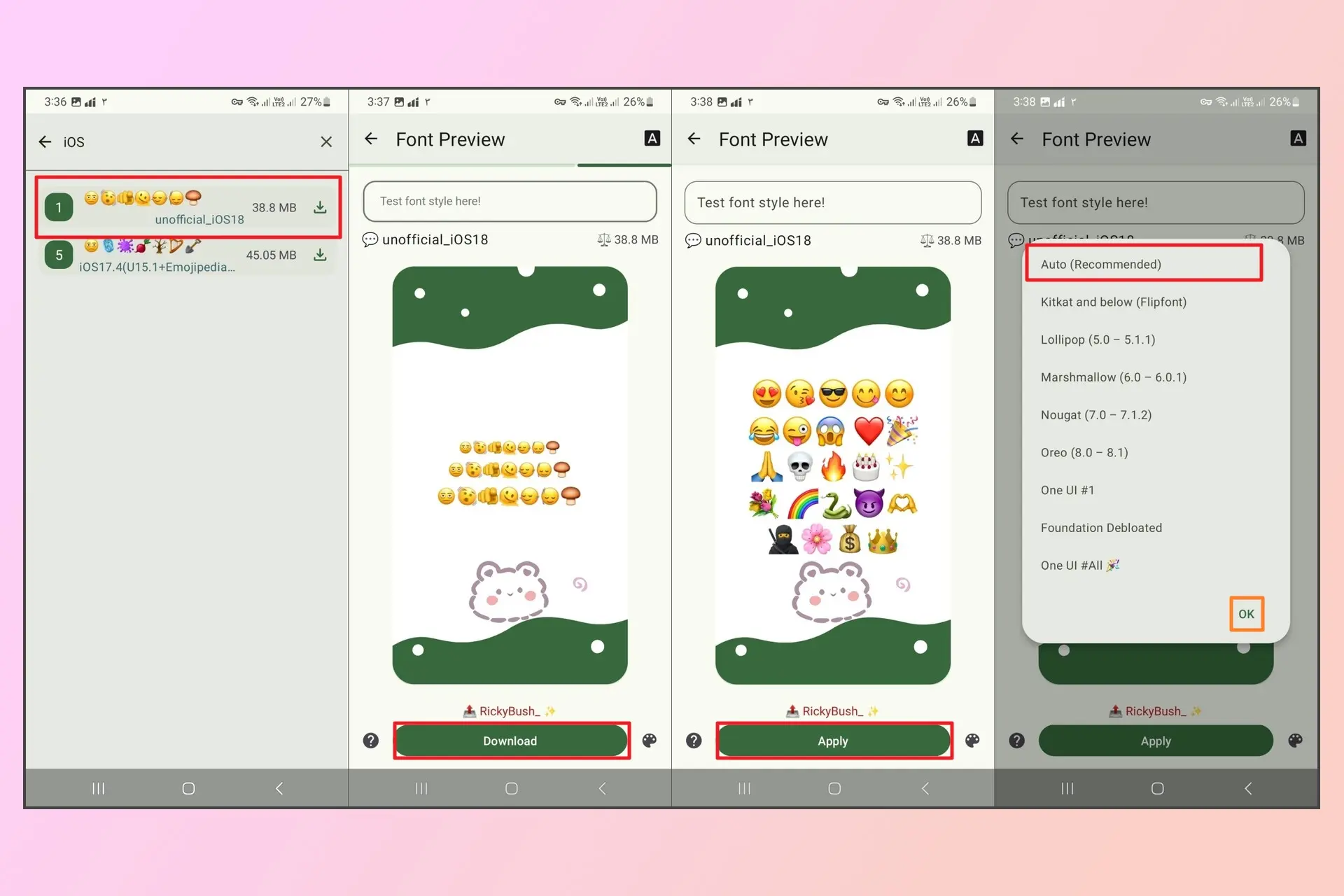Go back from the iOS search screen
The image size is (1344, 896).
click(x=45, y=142)
